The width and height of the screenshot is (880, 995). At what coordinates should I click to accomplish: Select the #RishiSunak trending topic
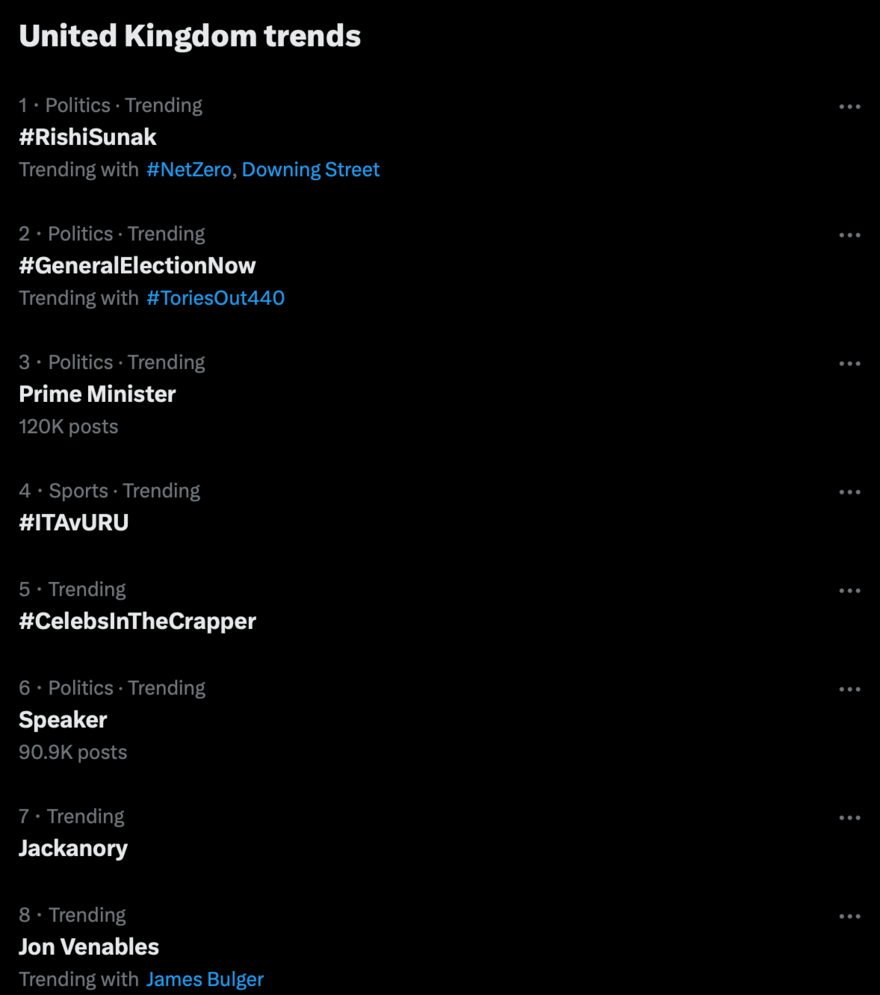coord(88,137)
